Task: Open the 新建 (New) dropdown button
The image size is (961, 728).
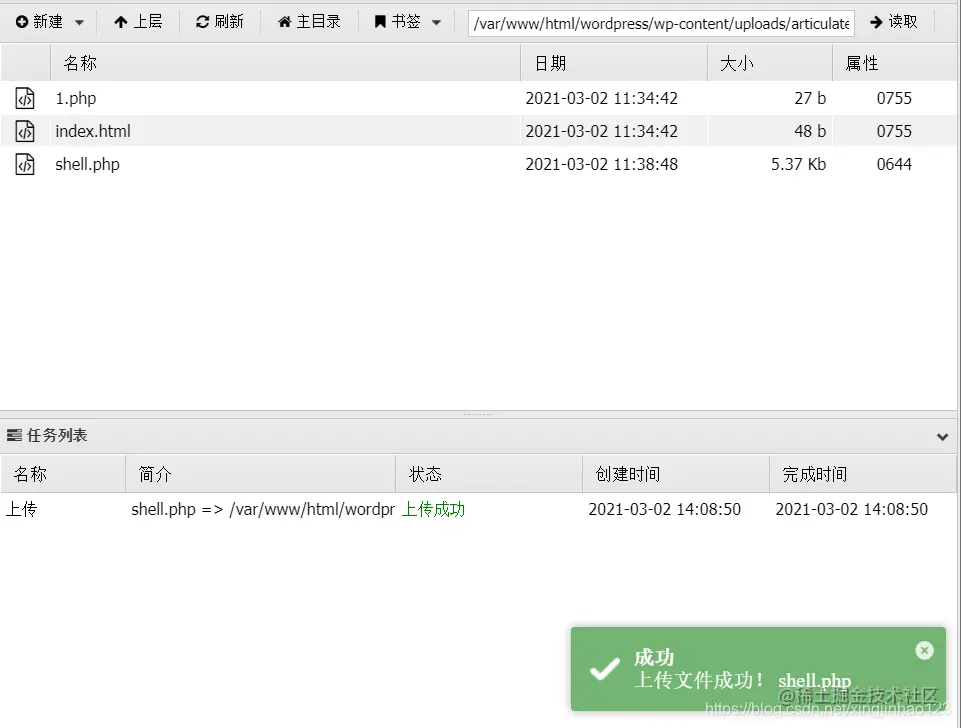Action: [50, 22]
